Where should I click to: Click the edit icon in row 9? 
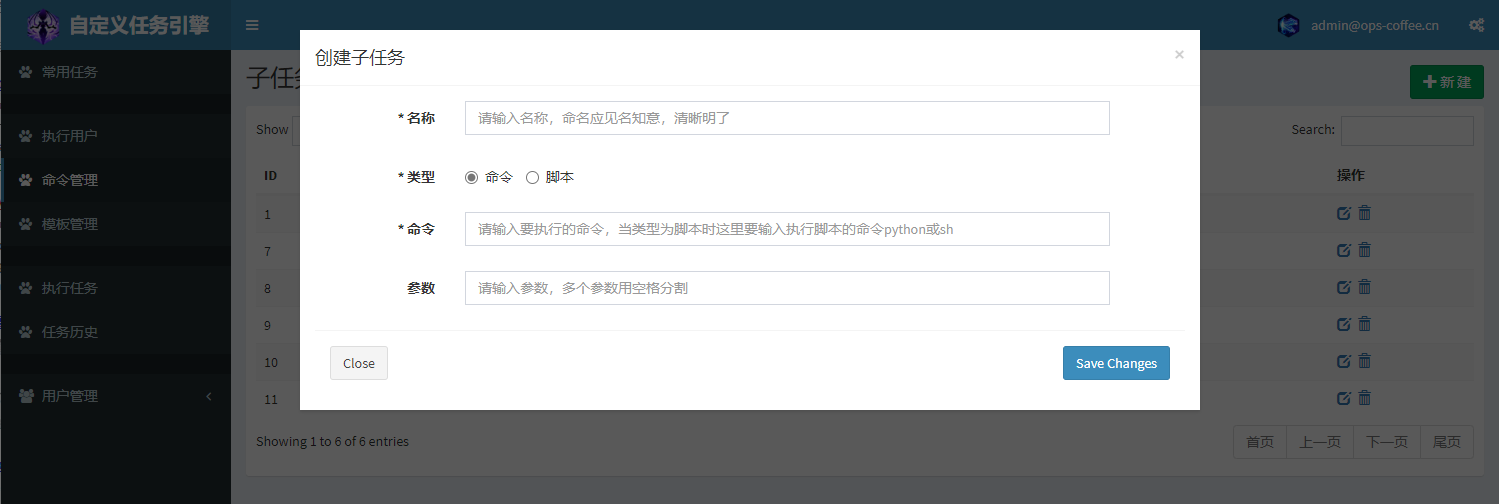point(1344,324)
